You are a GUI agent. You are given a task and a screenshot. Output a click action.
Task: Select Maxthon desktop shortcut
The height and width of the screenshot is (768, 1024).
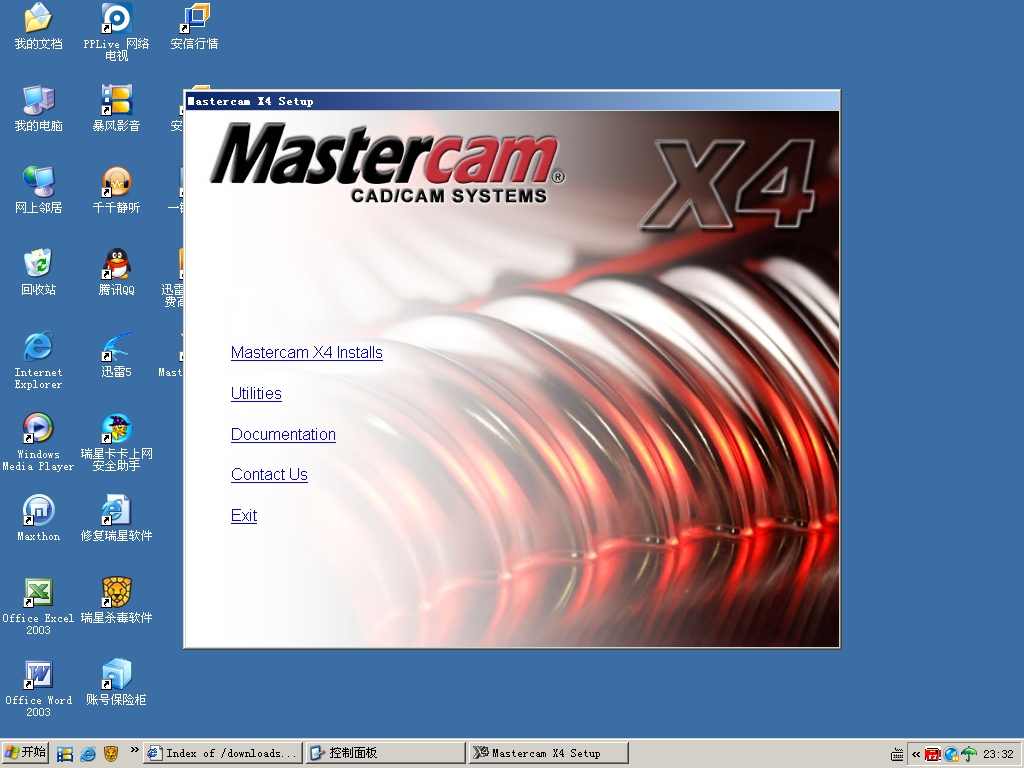[x=38, y=519]
